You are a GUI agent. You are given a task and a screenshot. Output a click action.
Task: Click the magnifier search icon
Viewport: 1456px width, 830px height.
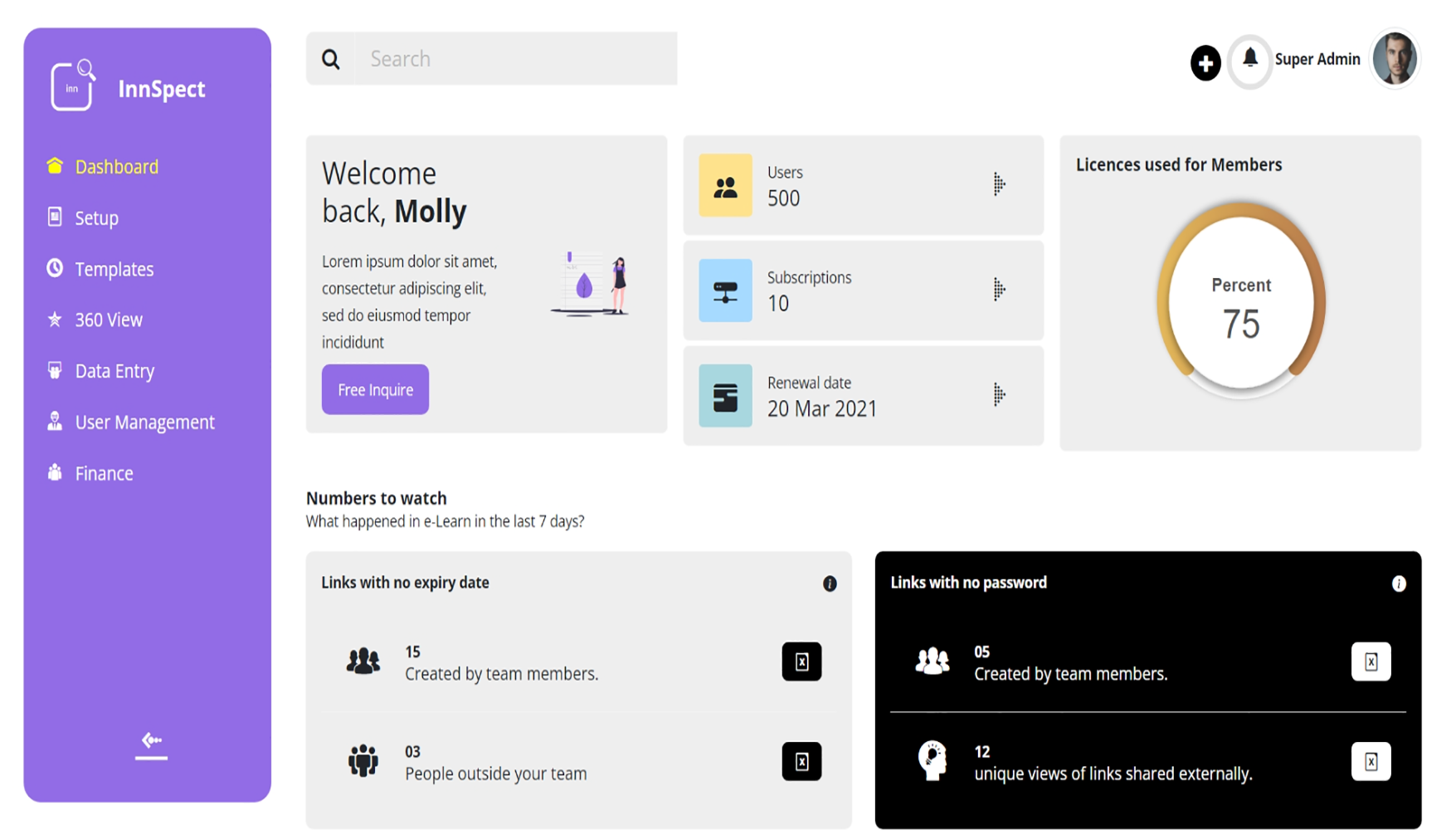331,59
